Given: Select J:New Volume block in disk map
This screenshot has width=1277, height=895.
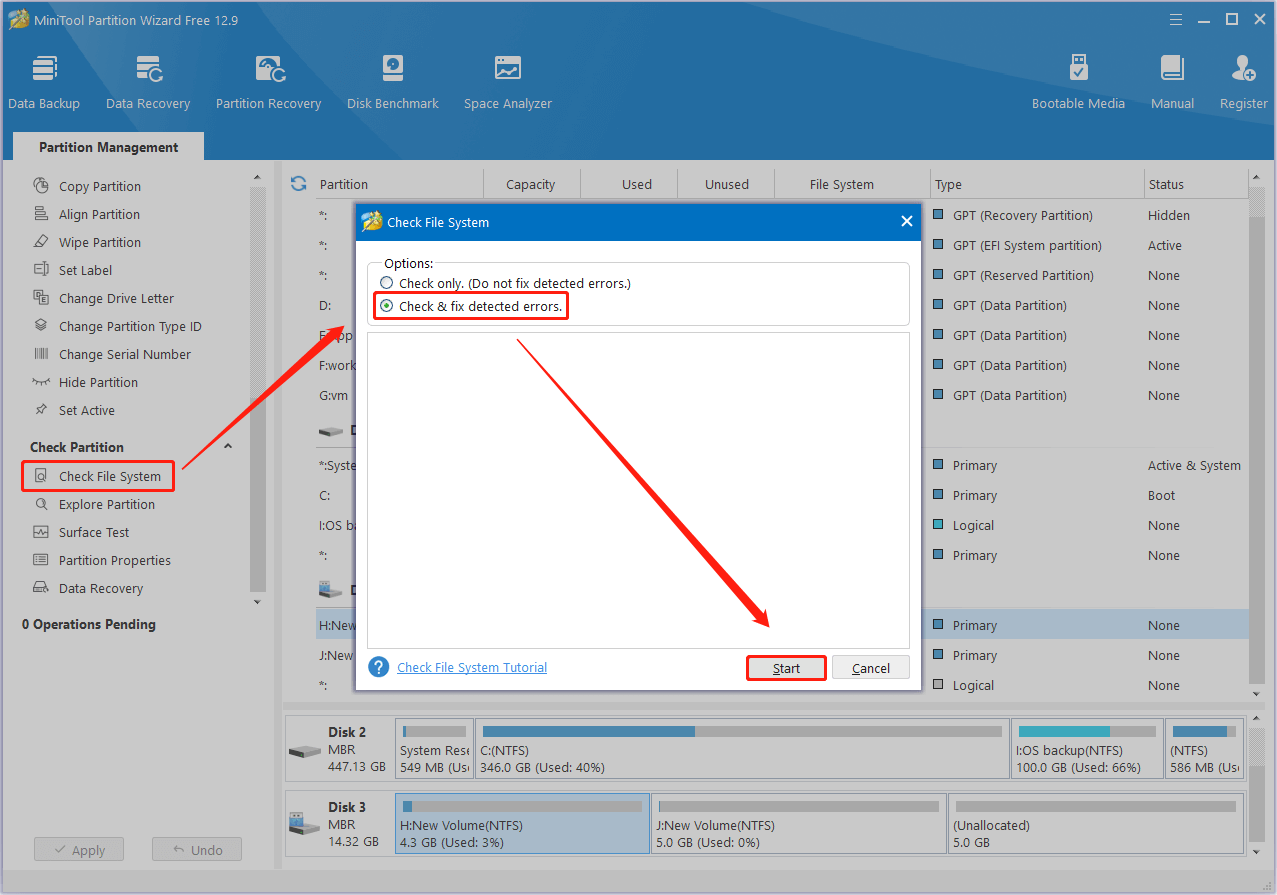Looking at the screenshot, I should (798, 824).
